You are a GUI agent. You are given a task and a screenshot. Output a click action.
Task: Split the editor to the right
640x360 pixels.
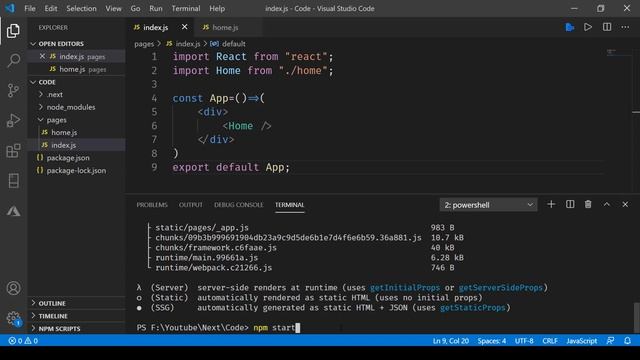(x=607, y=27)
